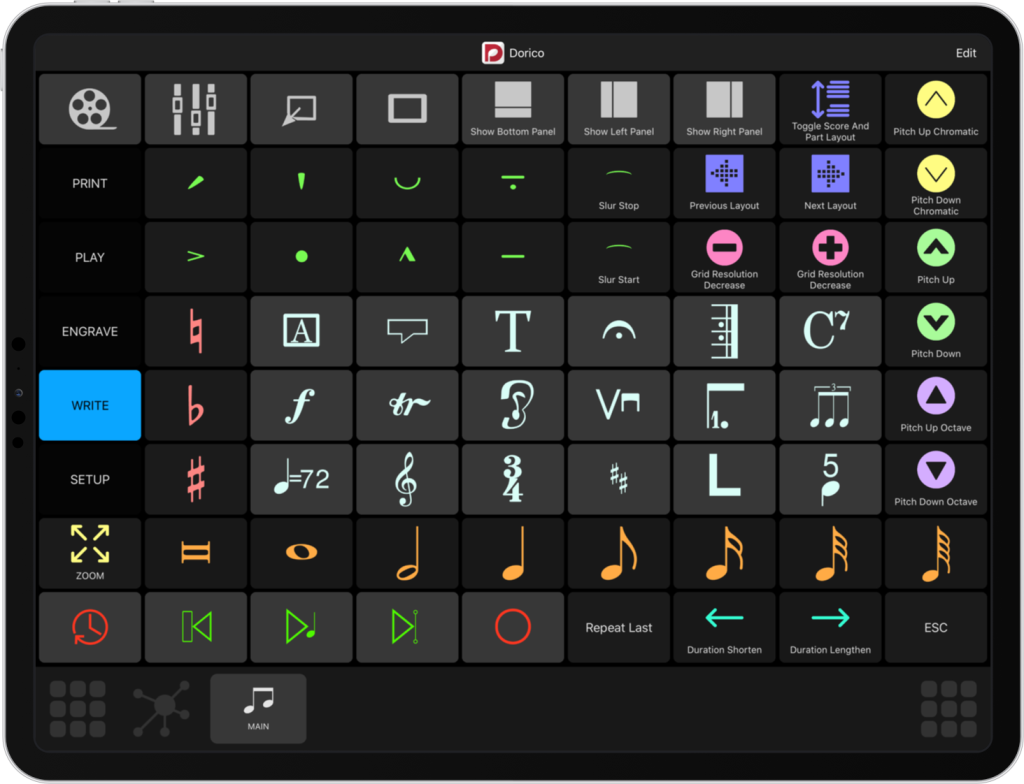Viewport: 1024px width, 784px height.
Task: Click Pitch Up Octave arrow
Action: pyautogui.click(x=936, y=405)
